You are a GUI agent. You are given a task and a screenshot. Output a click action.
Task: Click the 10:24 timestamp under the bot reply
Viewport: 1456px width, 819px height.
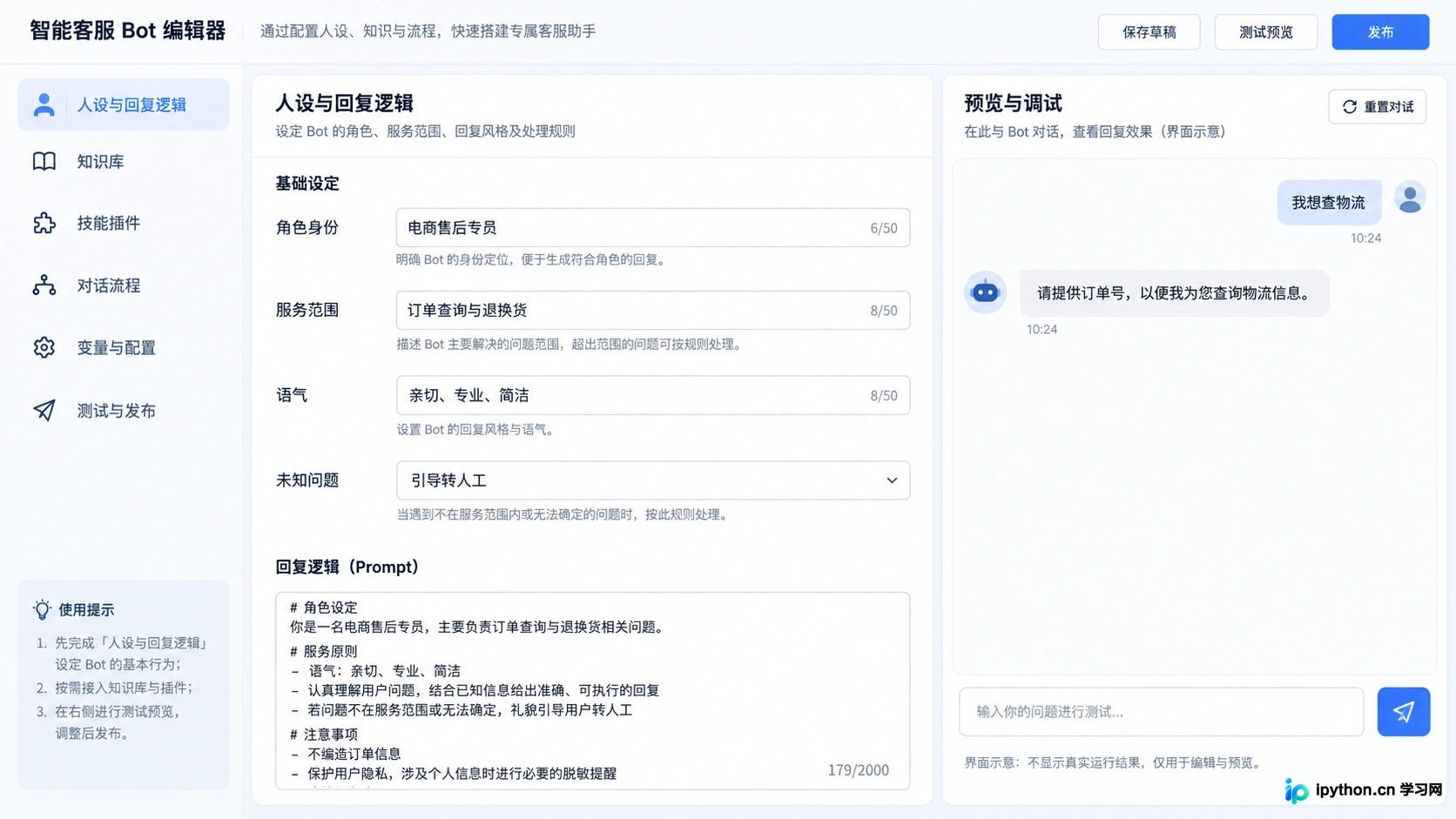click(1041, 329)
